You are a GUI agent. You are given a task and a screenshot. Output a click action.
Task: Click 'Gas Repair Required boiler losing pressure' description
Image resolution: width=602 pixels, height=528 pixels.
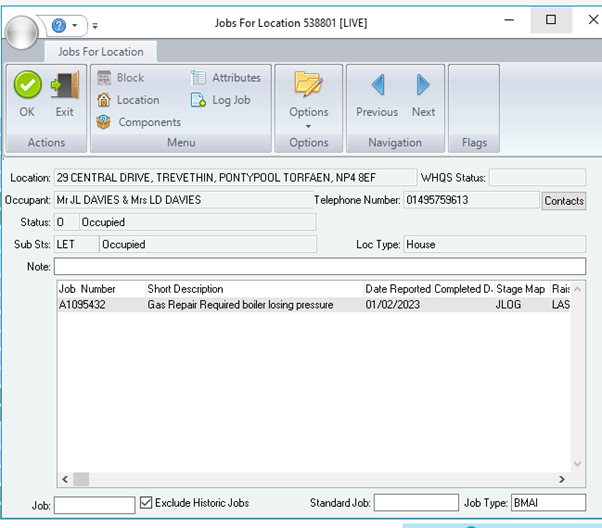pos(240,305)
